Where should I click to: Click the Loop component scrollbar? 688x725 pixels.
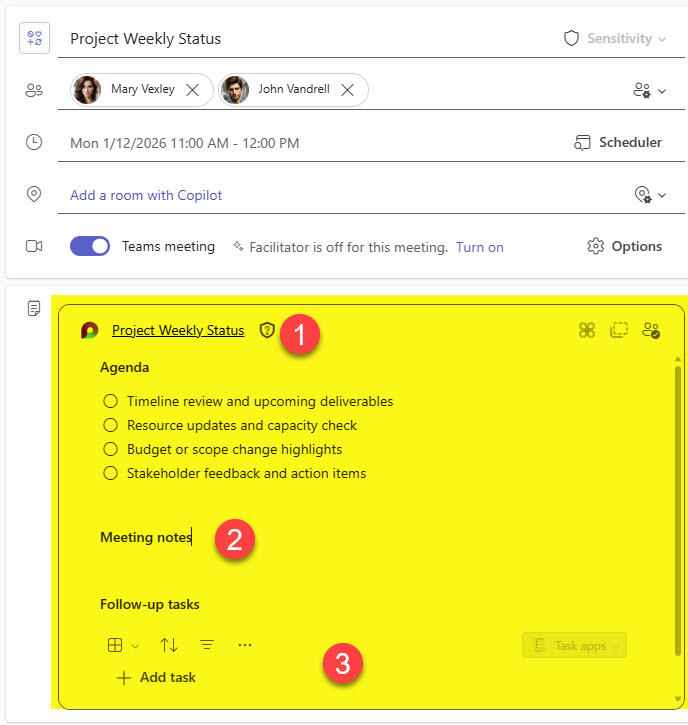click(678, 511)
